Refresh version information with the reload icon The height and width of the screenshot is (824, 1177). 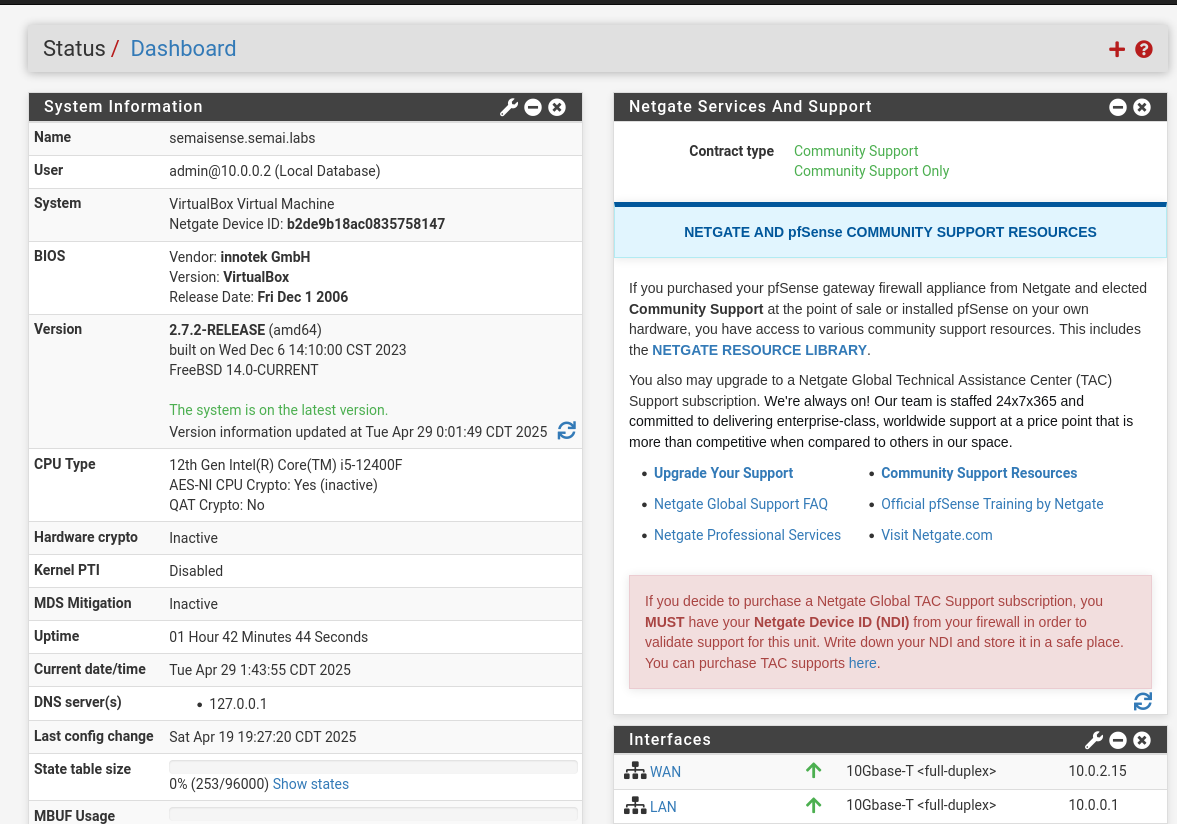567,430
